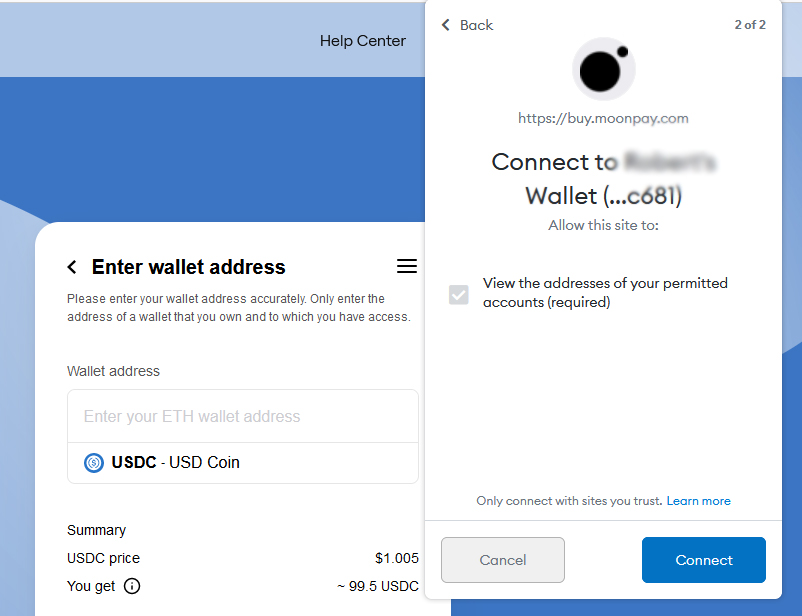The width and height of the screenshot is (802, 616).
Task: Focus the ETH wallet address field
Action: [x=243, y=416]
